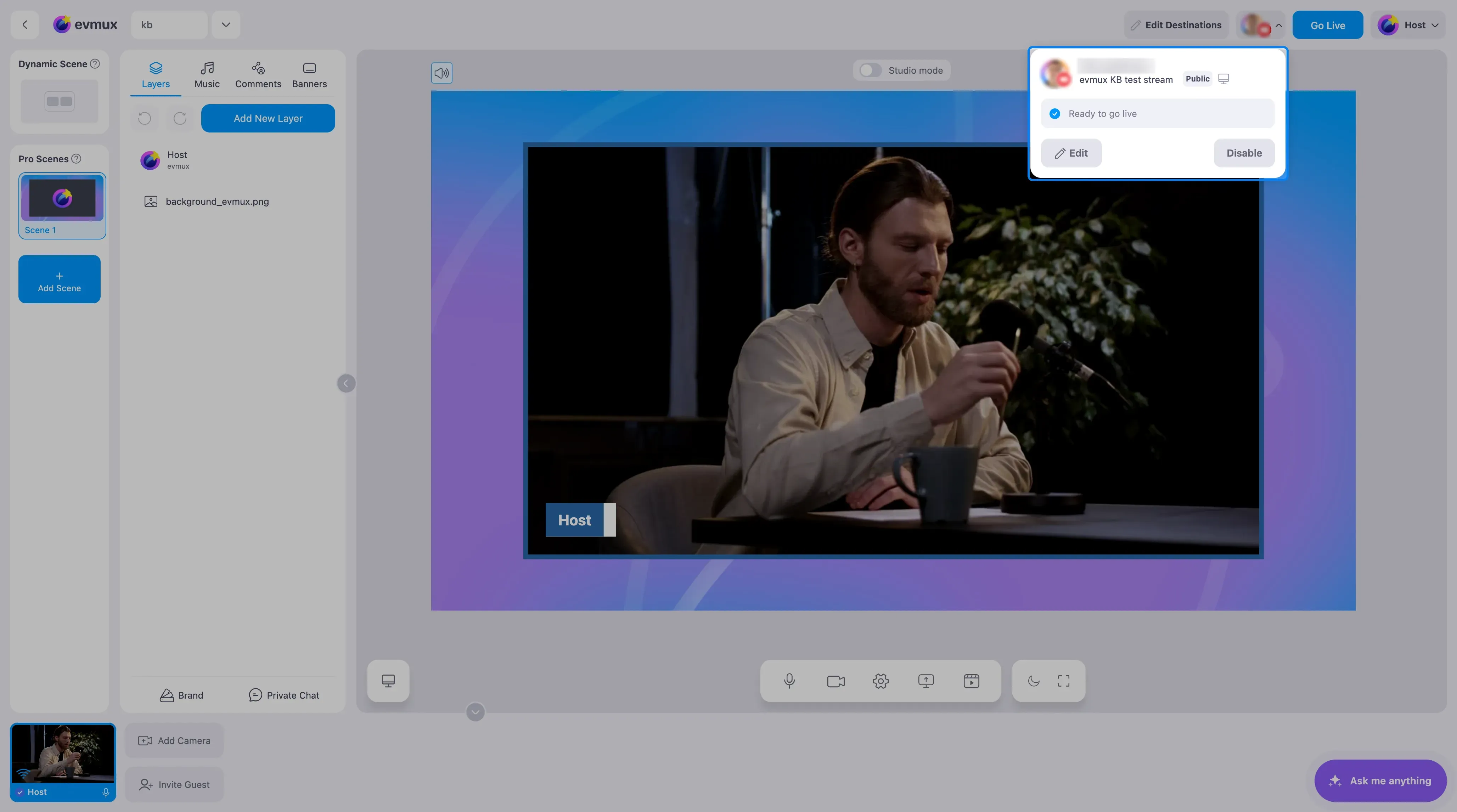Click the Add New Layer button
Viewport: 1457px width, 812px height.
268,118
